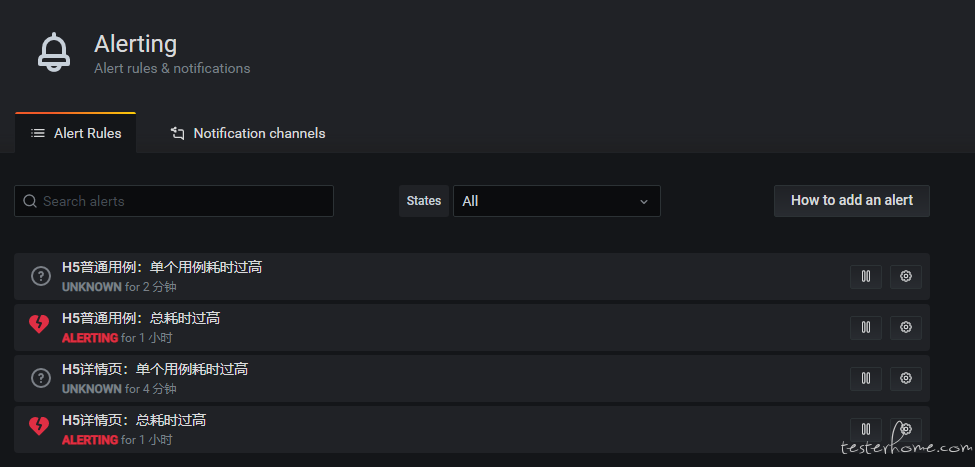The image size is (975, 467).
Task: Click the Alerting bell icon
Action: point(54,52)
